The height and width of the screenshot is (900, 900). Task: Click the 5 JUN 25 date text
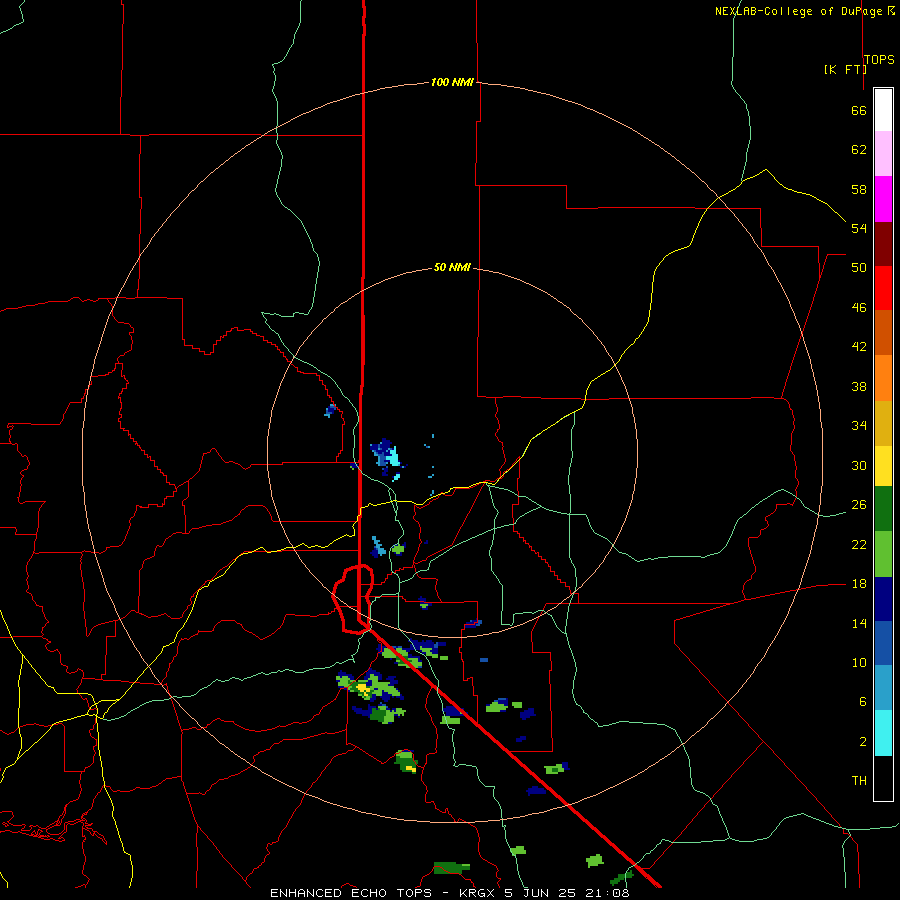click(x=540, y=893)
